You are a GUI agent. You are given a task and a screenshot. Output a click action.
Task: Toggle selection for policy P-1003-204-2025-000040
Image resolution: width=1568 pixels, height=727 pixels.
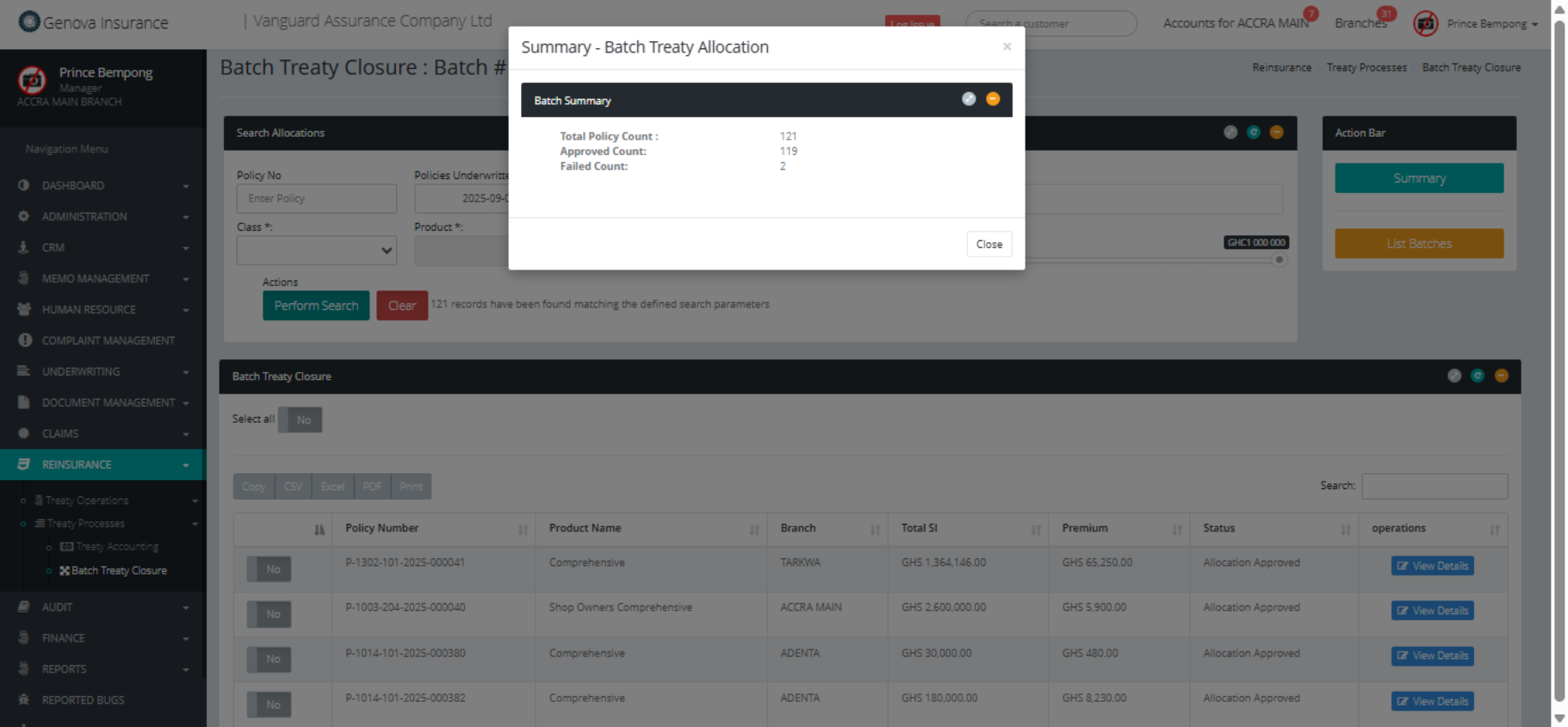pos(270,614)
